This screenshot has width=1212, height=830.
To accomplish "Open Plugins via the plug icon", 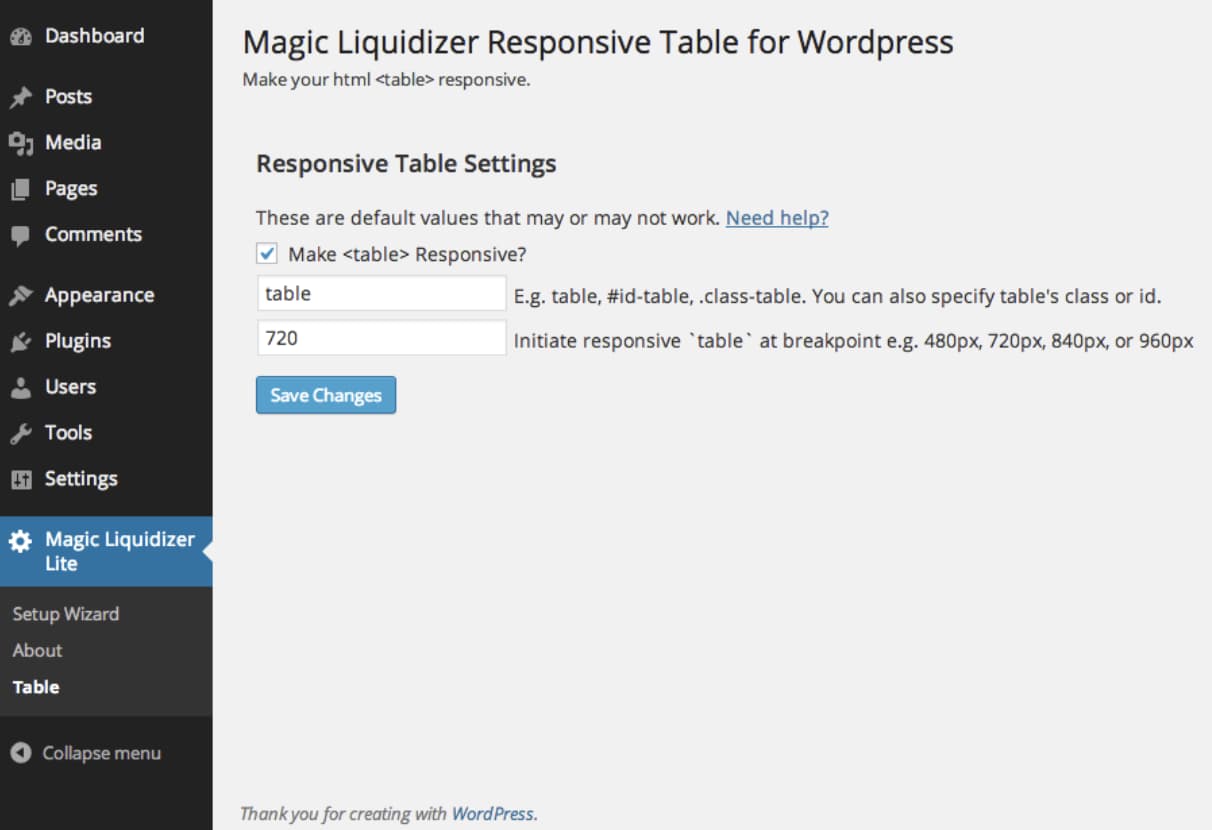I will click(x=22, y=340).
